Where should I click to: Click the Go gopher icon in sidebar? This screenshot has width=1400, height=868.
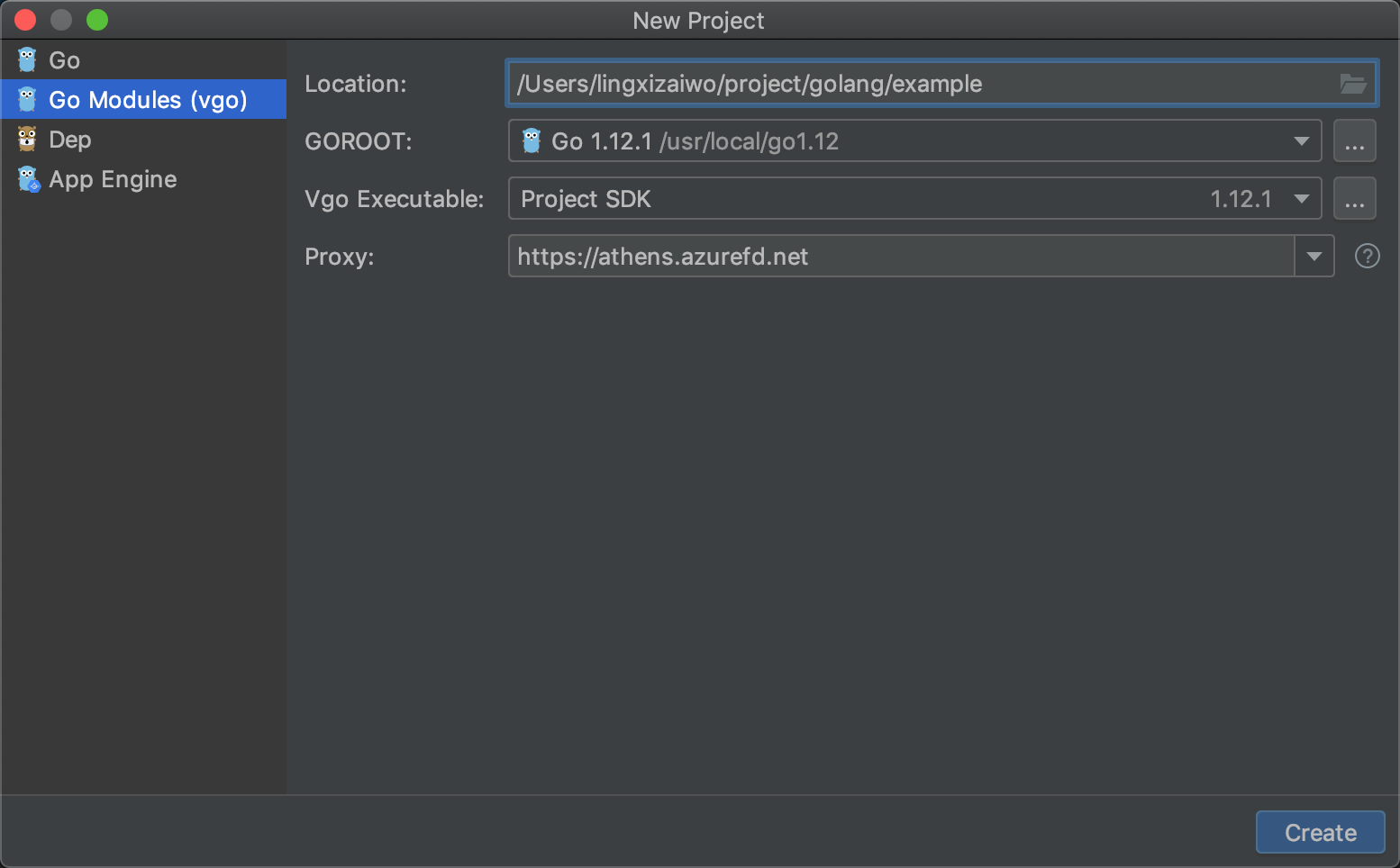(27, 60)
